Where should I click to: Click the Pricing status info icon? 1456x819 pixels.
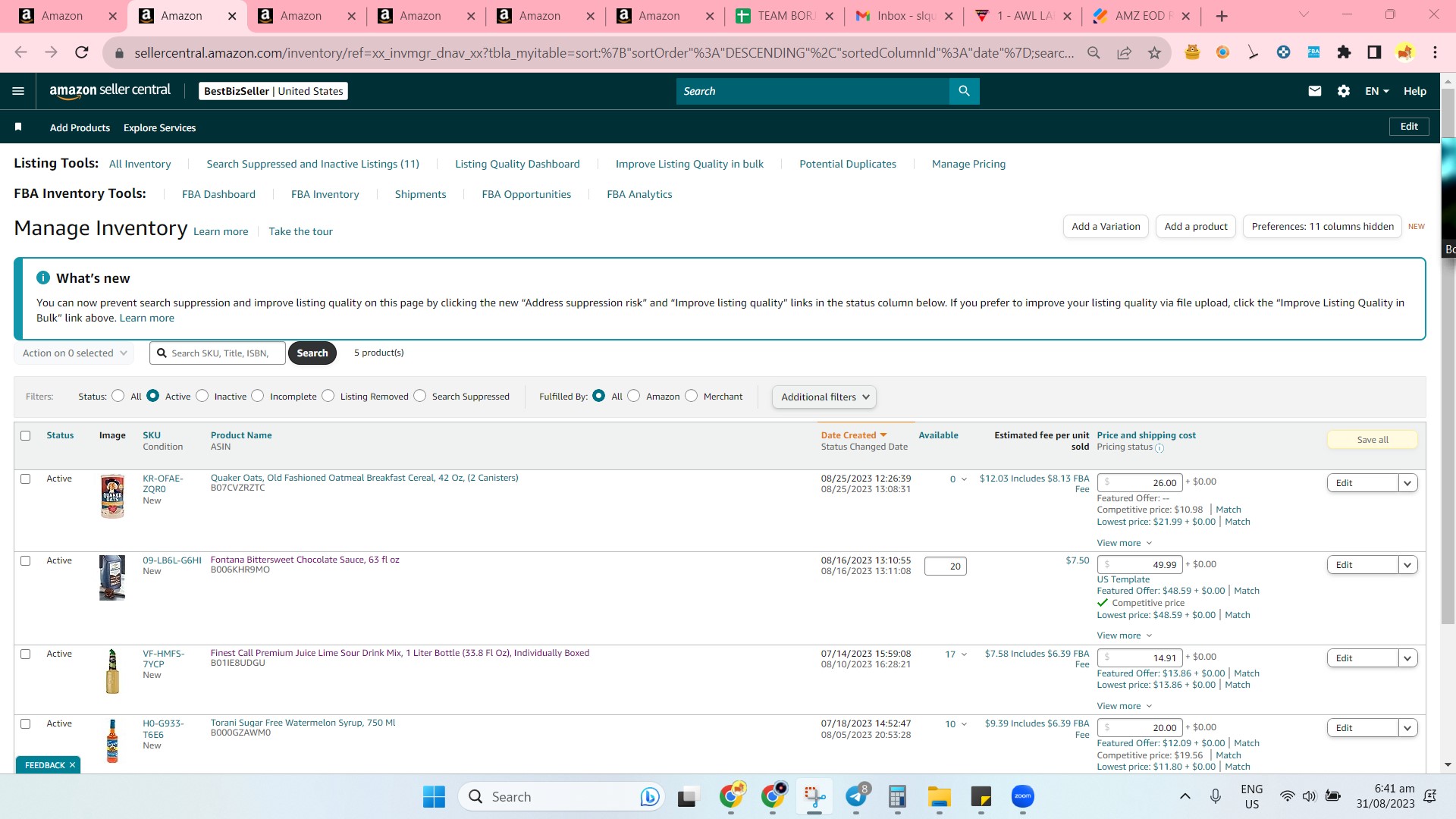pyautogui.click(x=1159, y=448)
